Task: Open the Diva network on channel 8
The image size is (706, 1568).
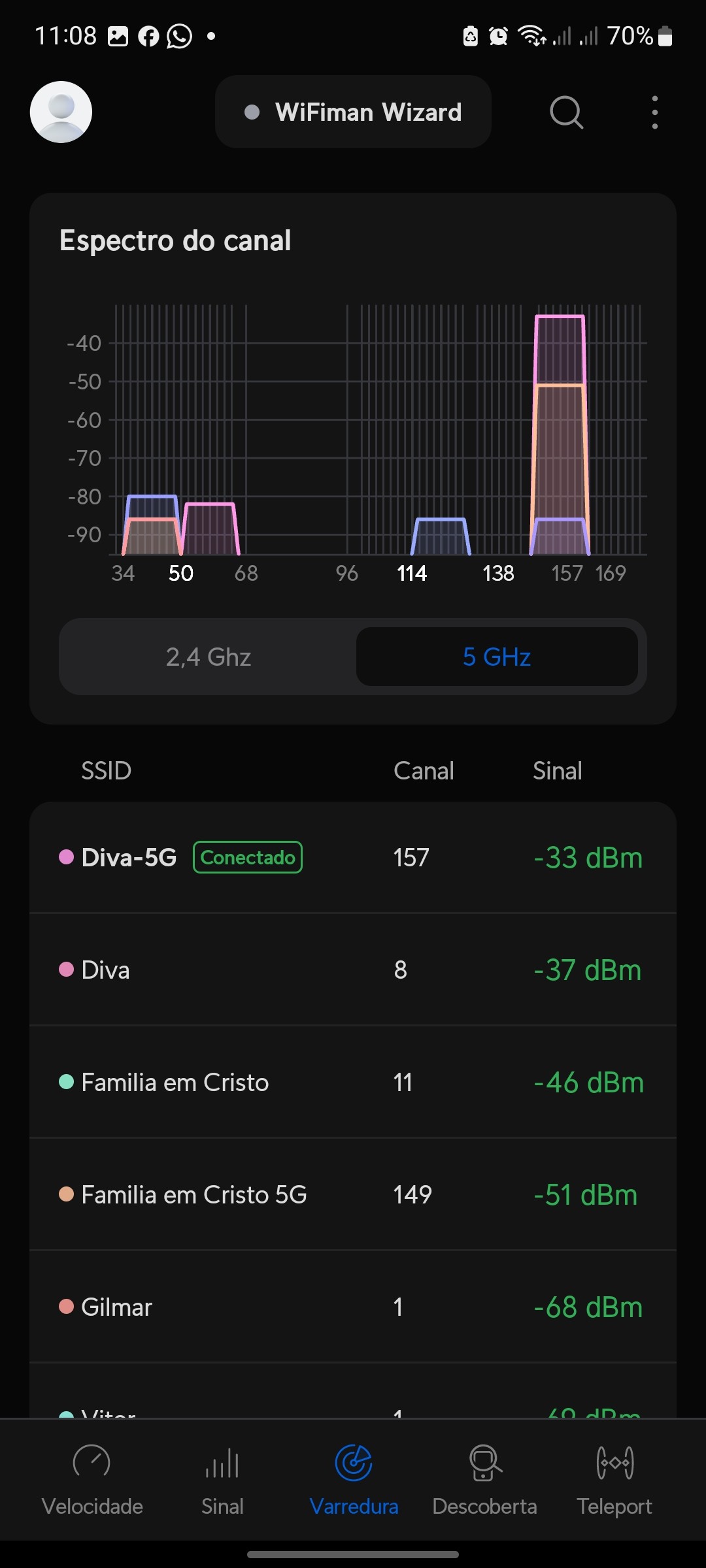Action: (x=353, y=970)
